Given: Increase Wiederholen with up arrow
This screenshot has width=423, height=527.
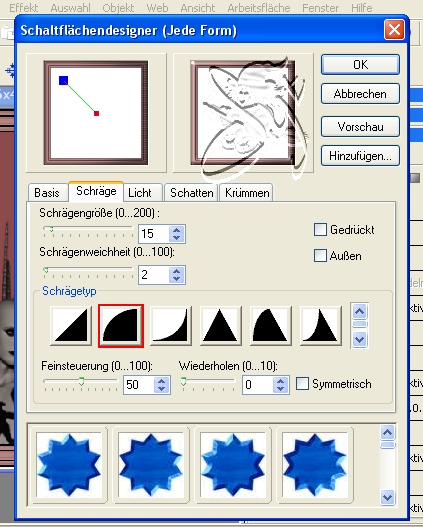Looking at the screenshot, I should [281, 381].
